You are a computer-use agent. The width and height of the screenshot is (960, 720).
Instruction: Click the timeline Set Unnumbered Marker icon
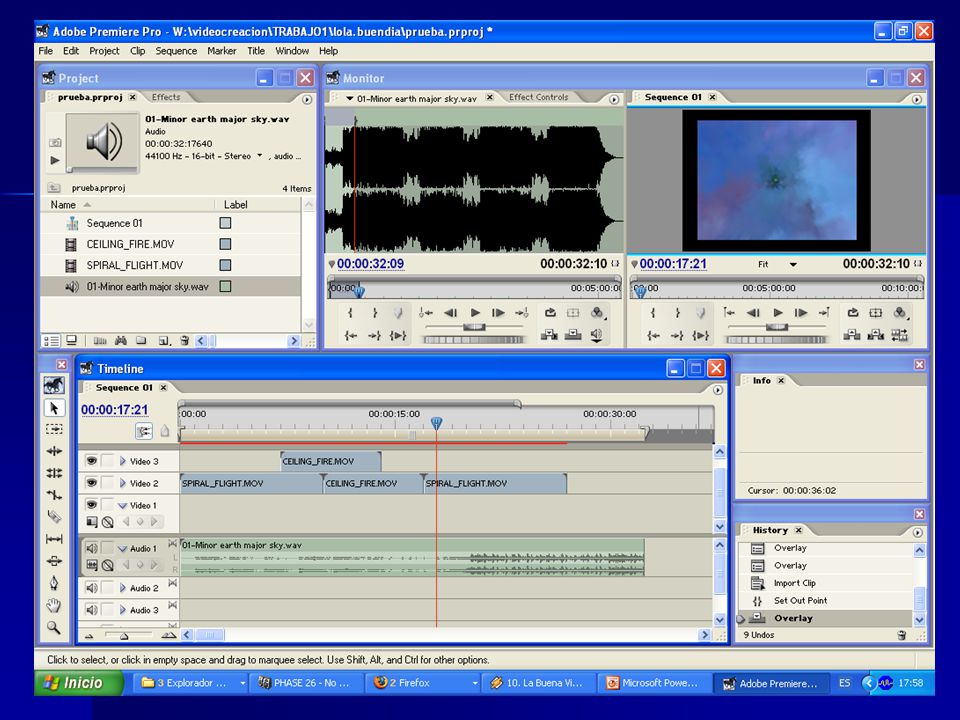(165, 431)
